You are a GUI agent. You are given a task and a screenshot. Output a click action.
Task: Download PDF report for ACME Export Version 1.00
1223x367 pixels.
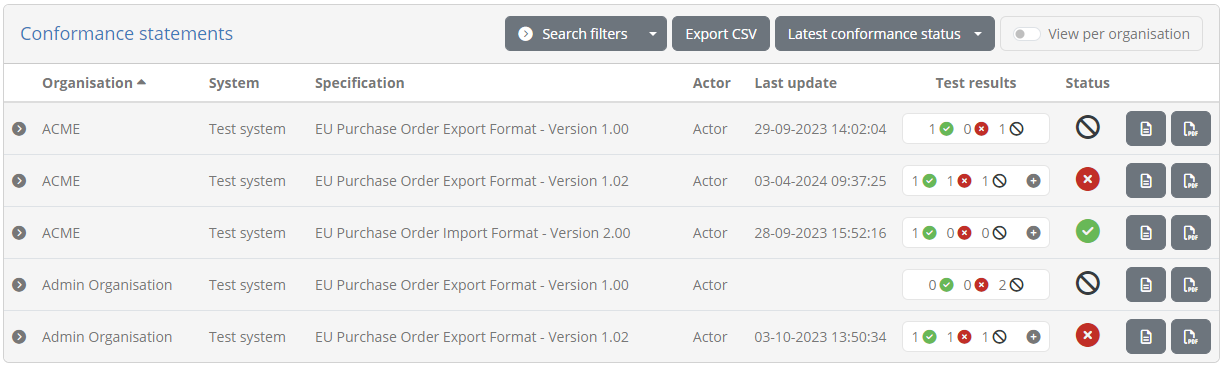(1190, 129)
